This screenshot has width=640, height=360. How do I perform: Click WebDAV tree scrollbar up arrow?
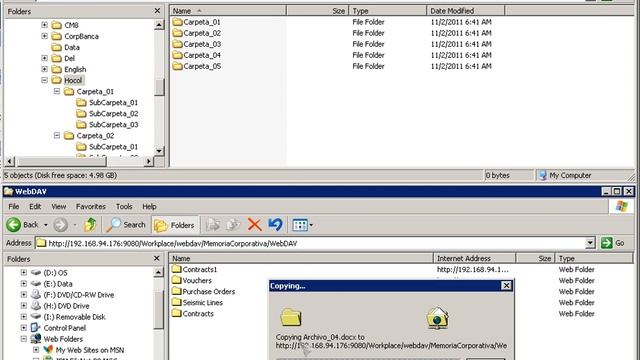(x=158, y=272)
